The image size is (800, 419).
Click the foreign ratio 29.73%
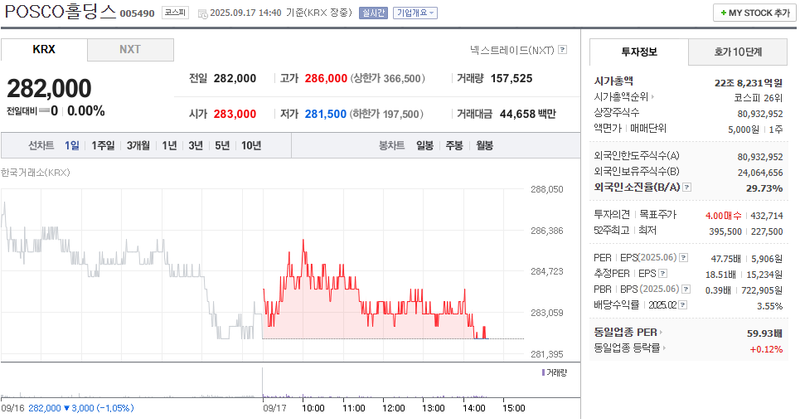point(764,188)
